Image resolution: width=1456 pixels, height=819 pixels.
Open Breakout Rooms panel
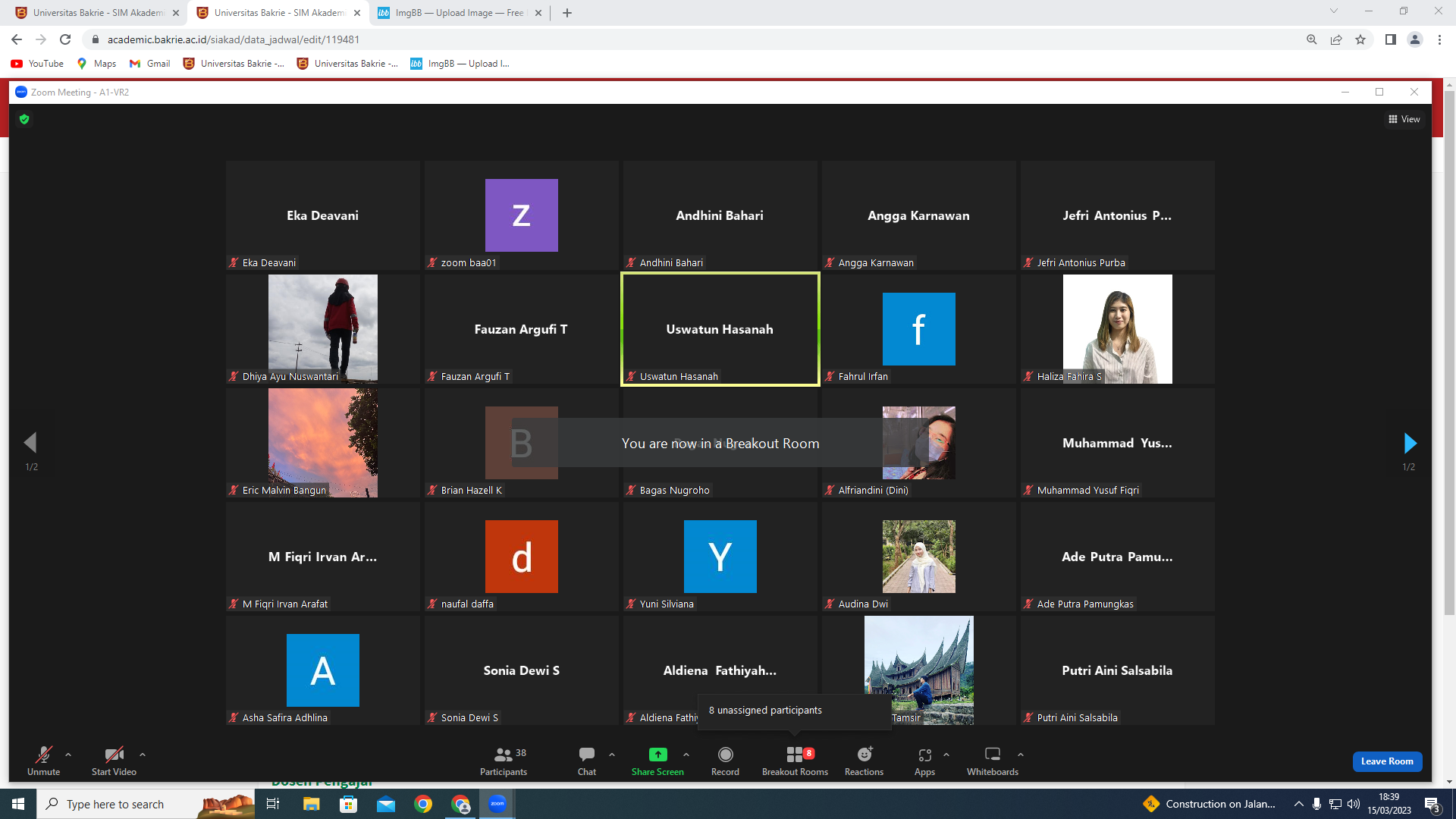(x=795, y=761)
